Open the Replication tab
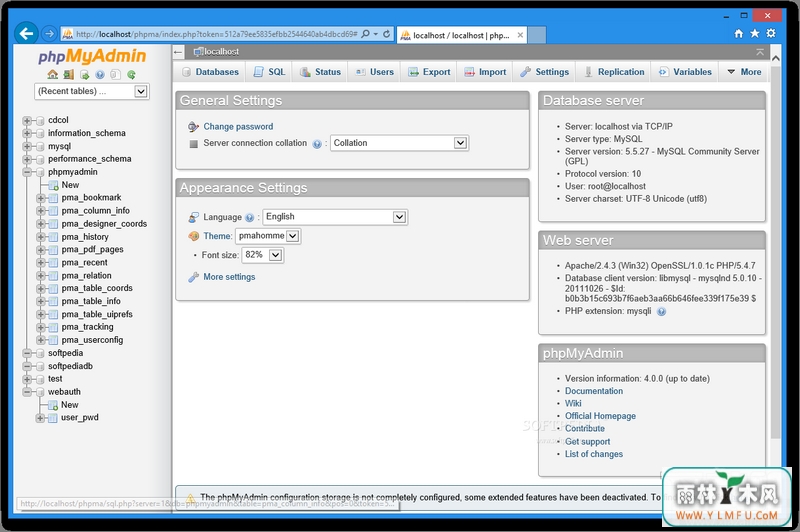The width and height of the screenshot is (800, 532). point(615,72)
